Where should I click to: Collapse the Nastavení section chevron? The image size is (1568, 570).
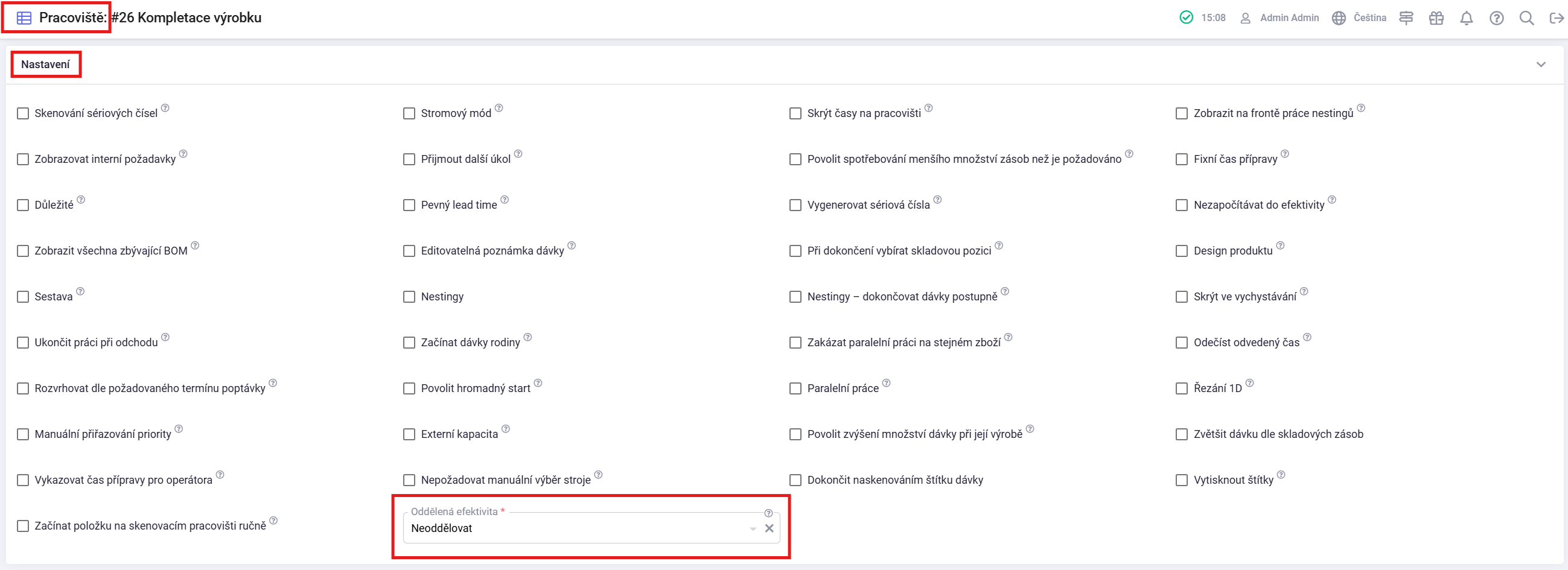point(1541,65)
